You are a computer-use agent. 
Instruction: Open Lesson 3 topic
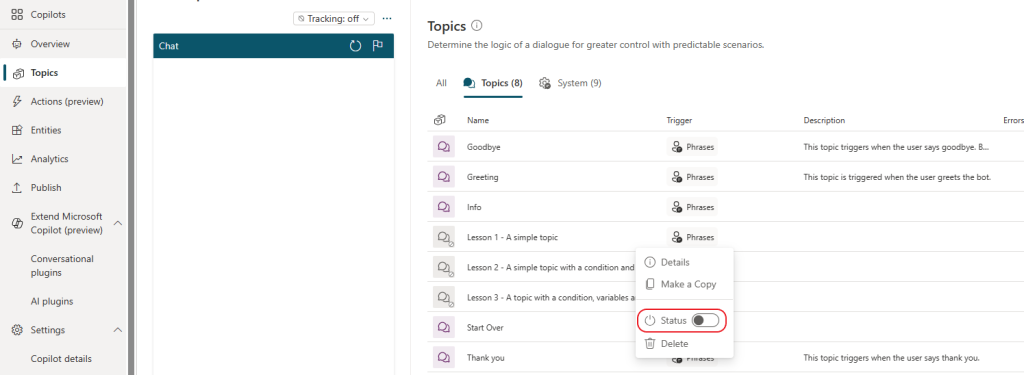tap(551, 297)
